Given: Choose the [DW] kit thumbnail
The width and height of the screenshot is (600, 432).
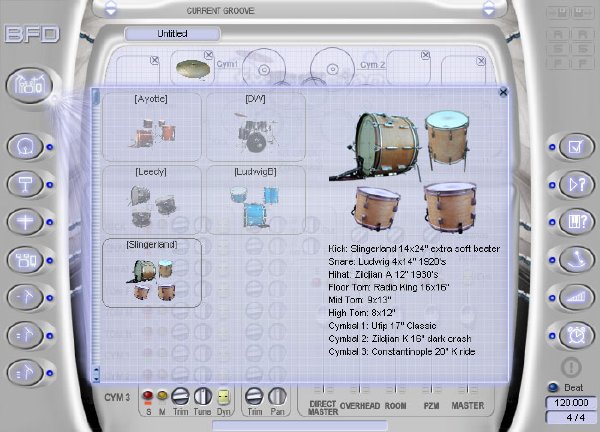Looking at the screenshot, I should pos(256,127).
